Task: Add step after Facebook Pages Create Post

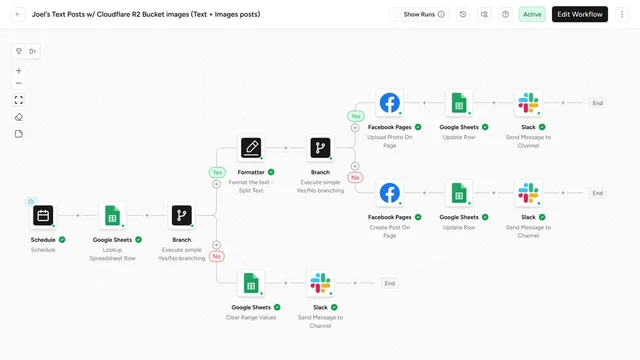Action: [x=424, y=193]
